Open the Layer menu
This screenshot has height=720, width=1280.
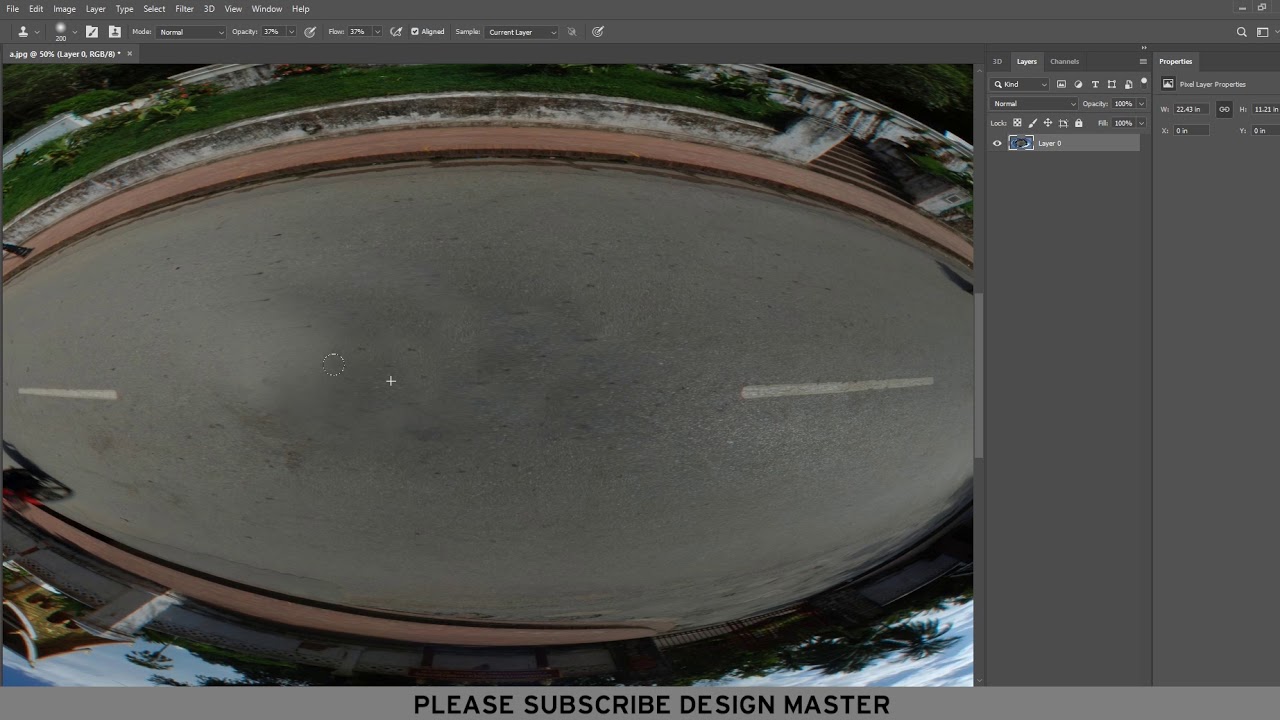pos(96,9)
